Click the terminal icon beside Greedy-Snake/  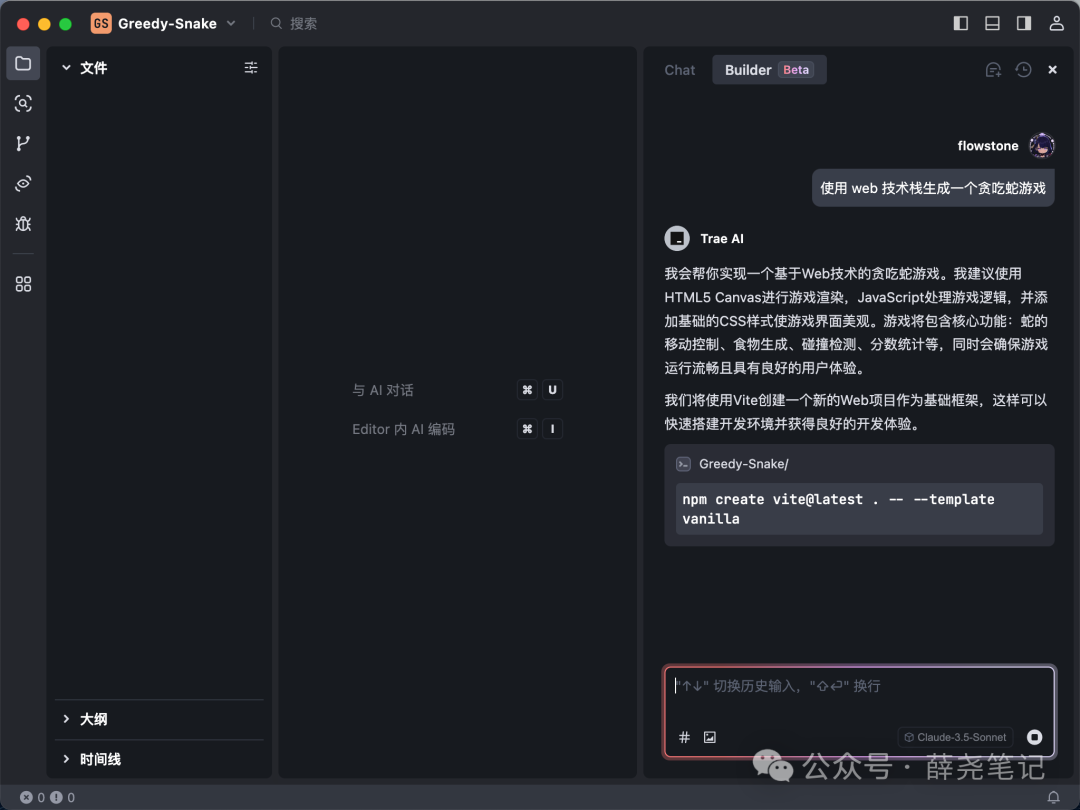[683, 464]
